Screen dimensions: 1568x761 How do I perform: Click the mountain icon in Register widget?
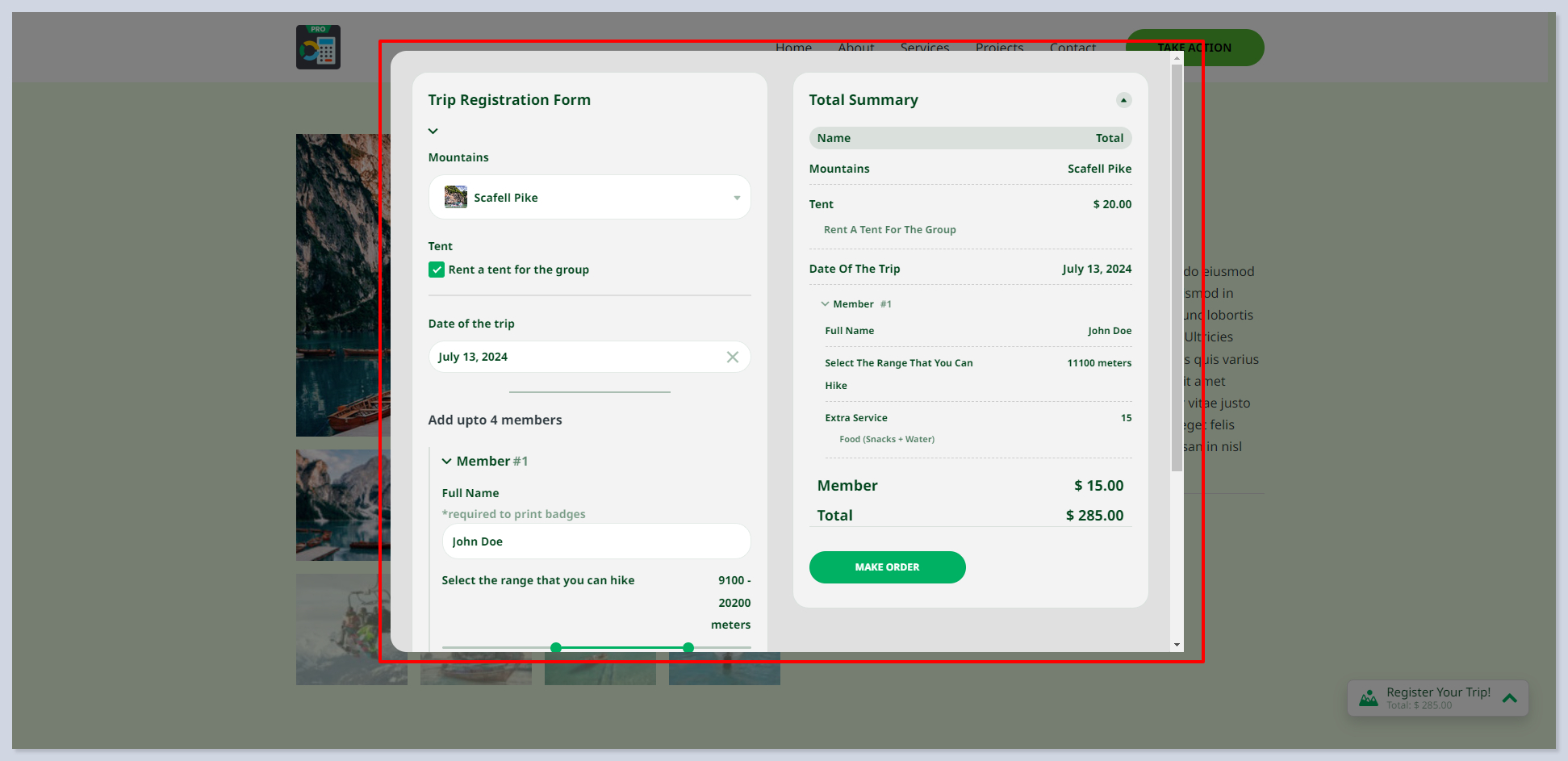click(x=1368, y=698)
